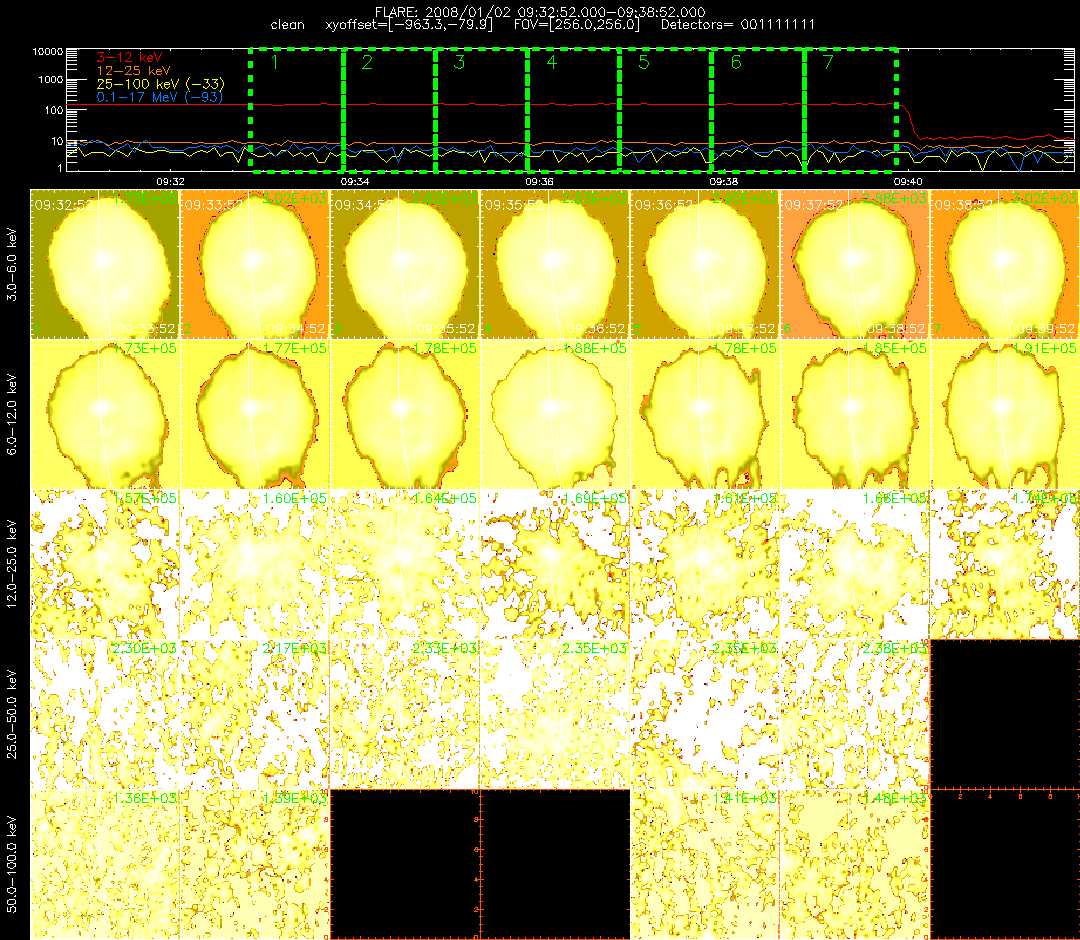
Task: Click the 09:36 time axis label
Action: pos(539,181)
